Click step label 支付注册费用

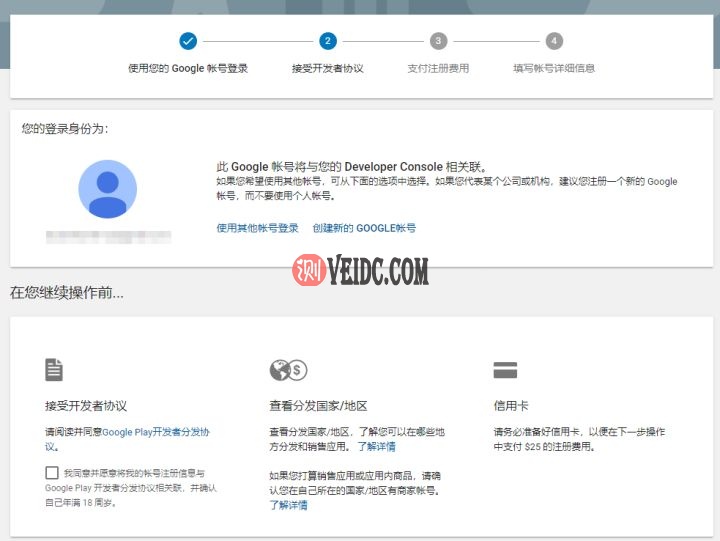(x=439, y=68)
